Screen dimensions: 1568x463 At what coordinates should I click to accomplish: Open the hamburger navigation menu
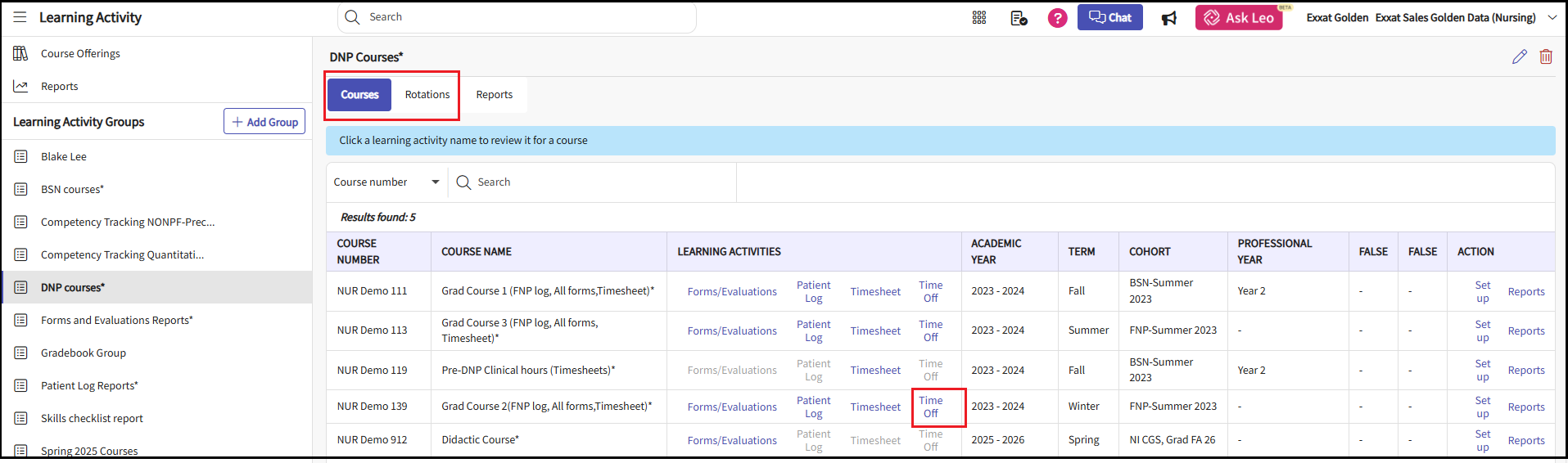click(x=20, y=17)
